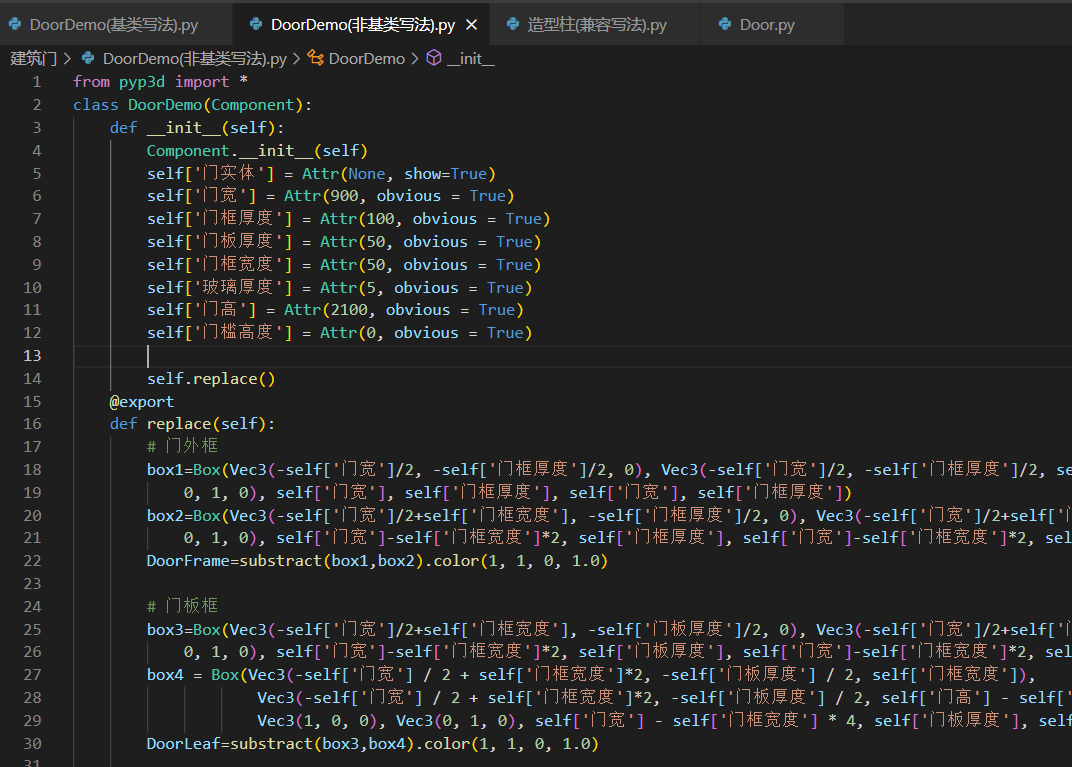Click the @export decorator text

(141, 401)
